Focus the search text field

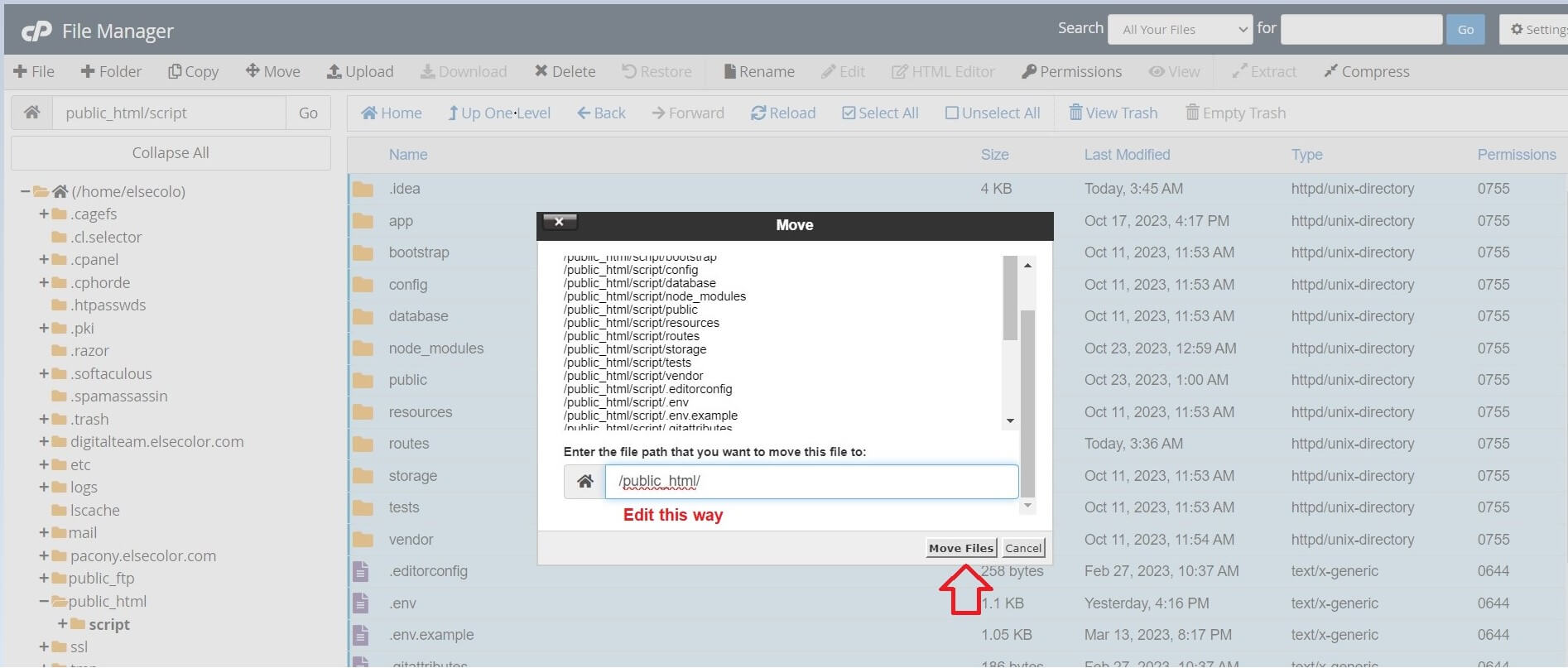click(x=1362, y=30)
